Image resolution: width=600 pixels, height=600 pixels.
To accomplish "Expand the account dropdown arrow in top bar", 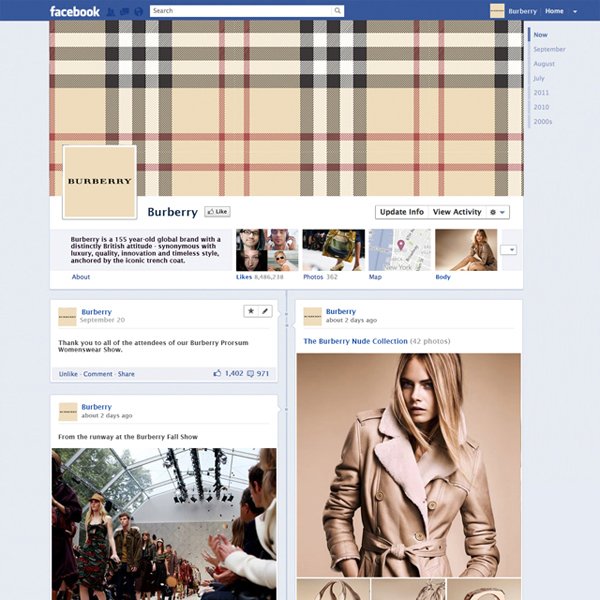I will (575, 12).
